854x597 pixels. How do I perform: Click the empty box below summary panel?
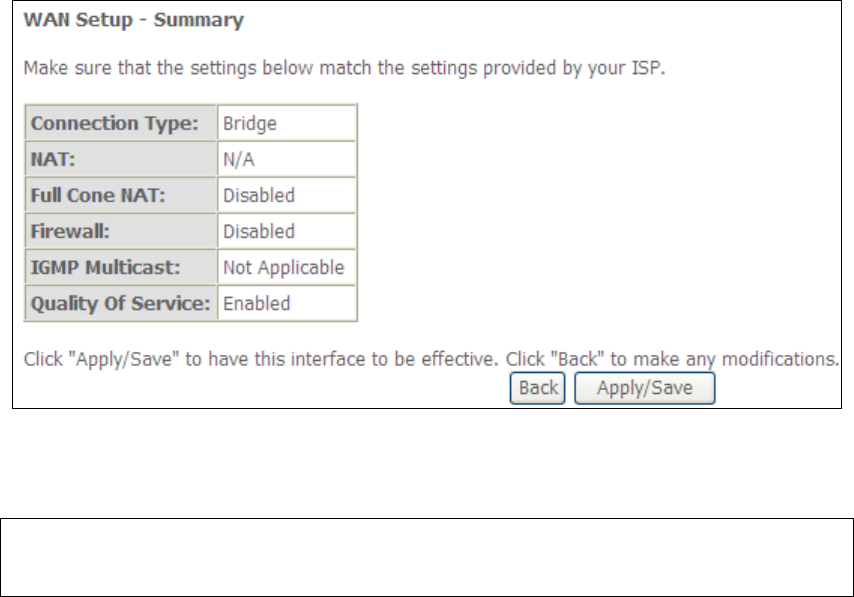point(427,556)
